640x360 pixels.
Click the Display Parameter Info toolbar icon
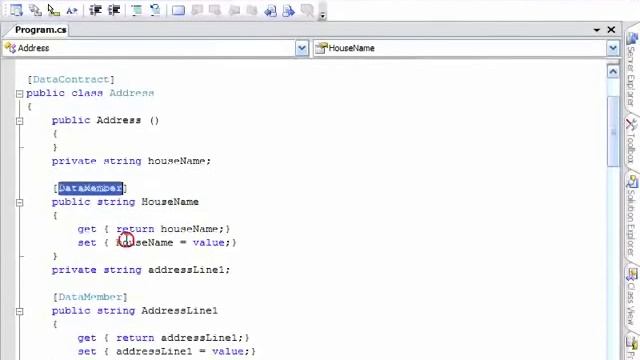(35, 10)
